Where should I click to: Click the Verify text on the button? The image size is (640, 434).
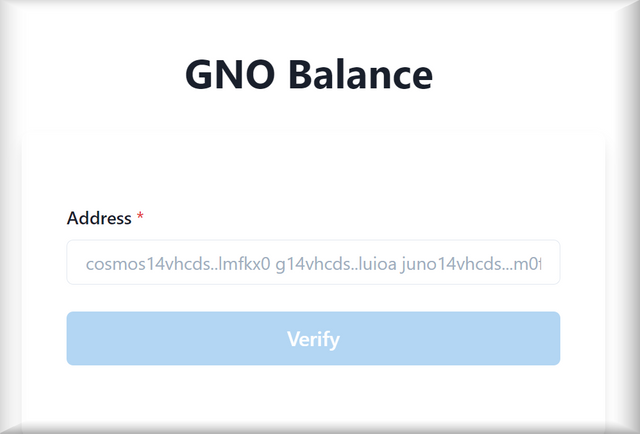click(x=313, y=340)
